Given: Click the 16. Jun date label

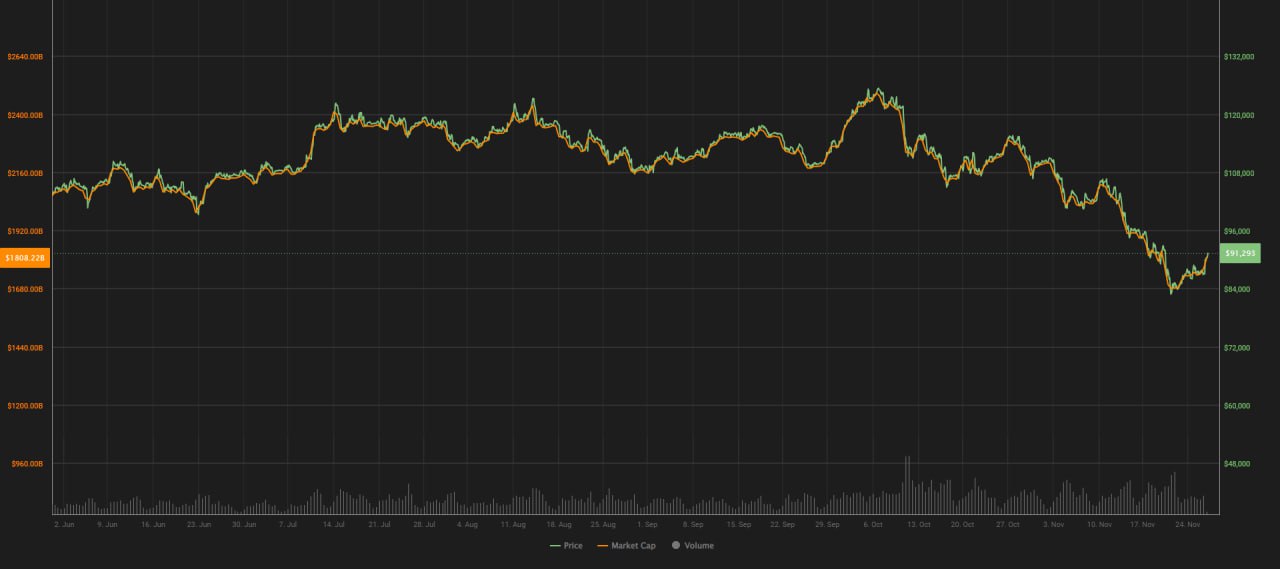Looking at the screenshot, I should 153,524.
